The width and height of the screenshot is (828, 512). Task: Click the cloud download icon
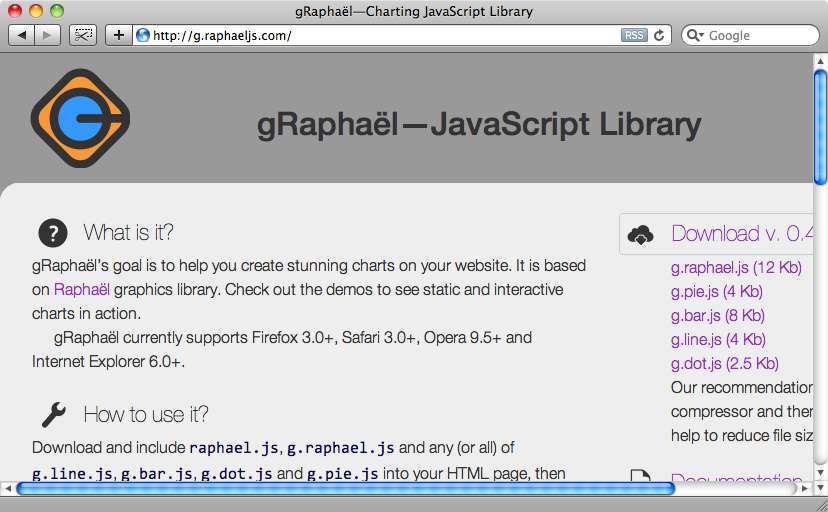[x=640, y=234]
